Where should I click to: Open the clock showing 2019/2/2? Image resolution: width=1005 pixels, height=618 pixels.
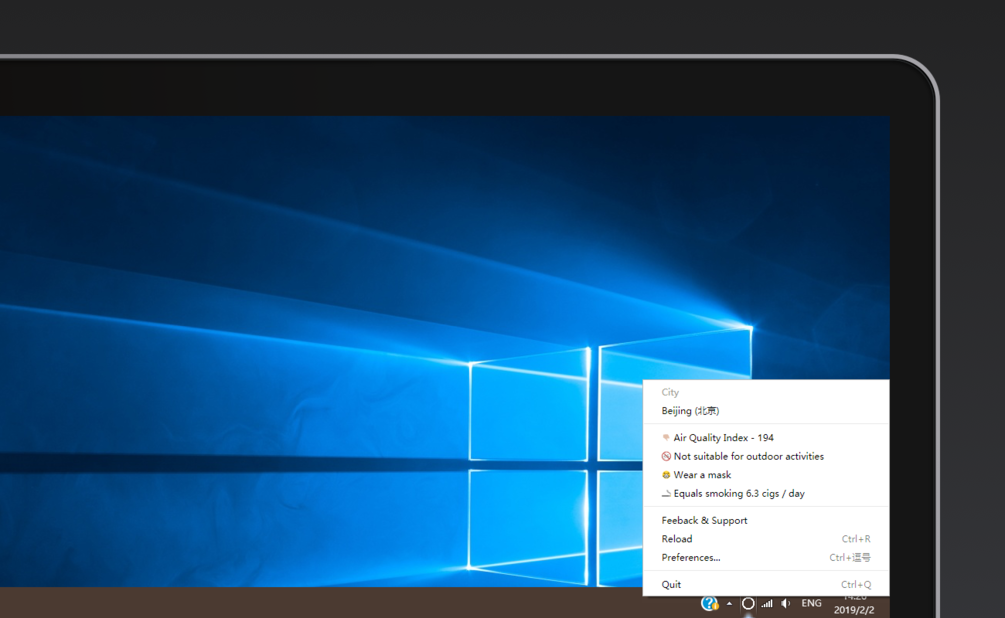[x=854, y=604]
